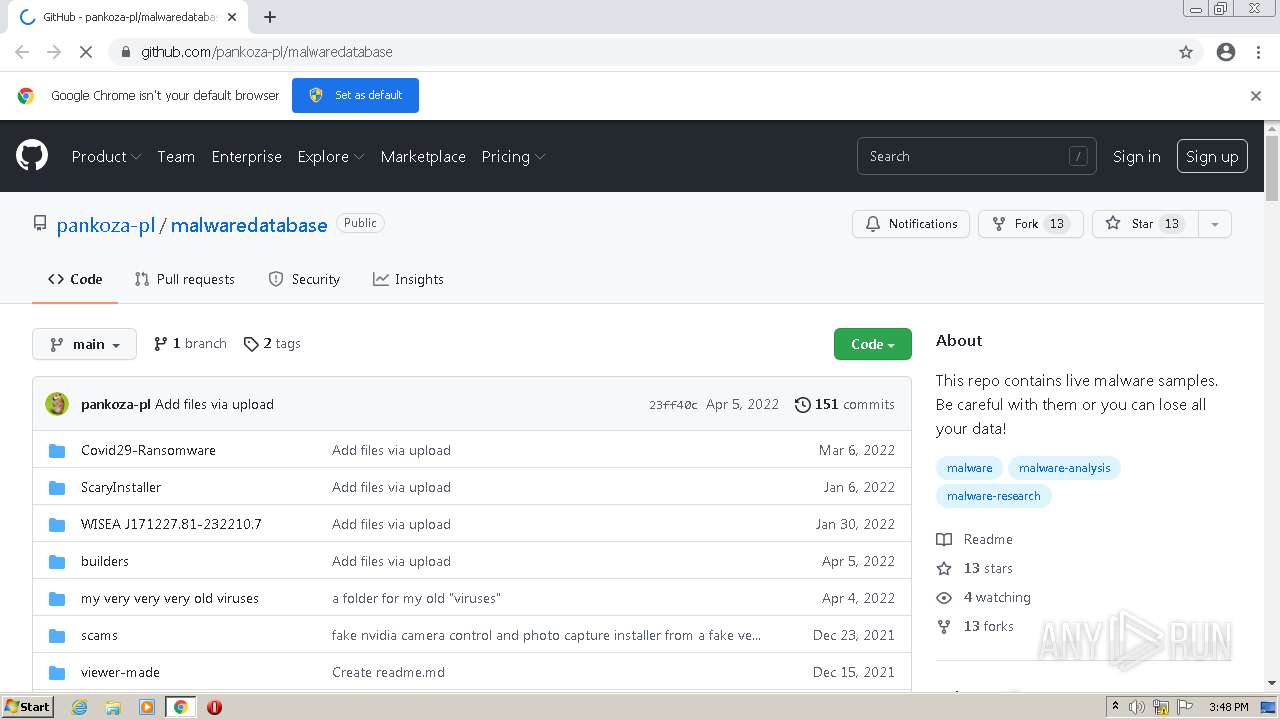Click the page vertical scrollbar

1272,168
